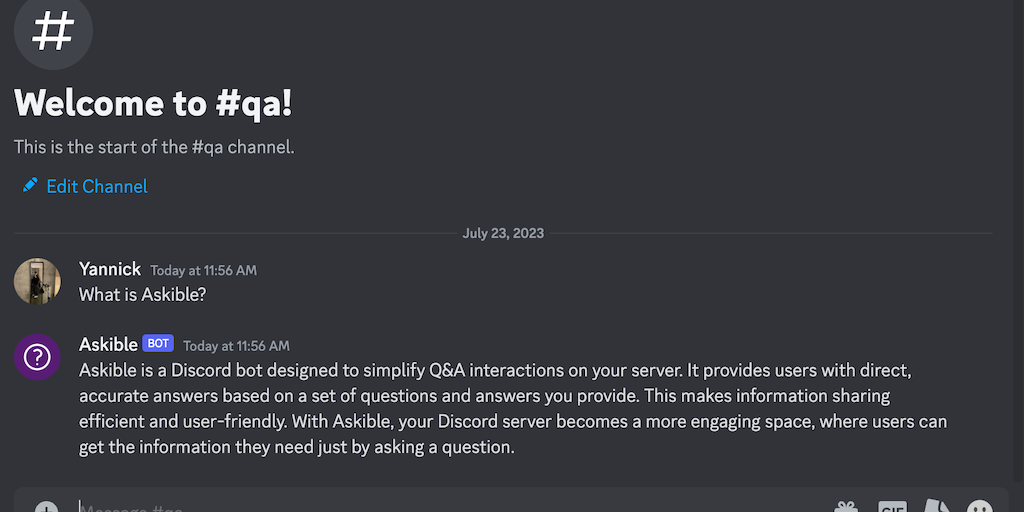
Task: Open Yannick's profile avatar
Action: coord(37,281)
